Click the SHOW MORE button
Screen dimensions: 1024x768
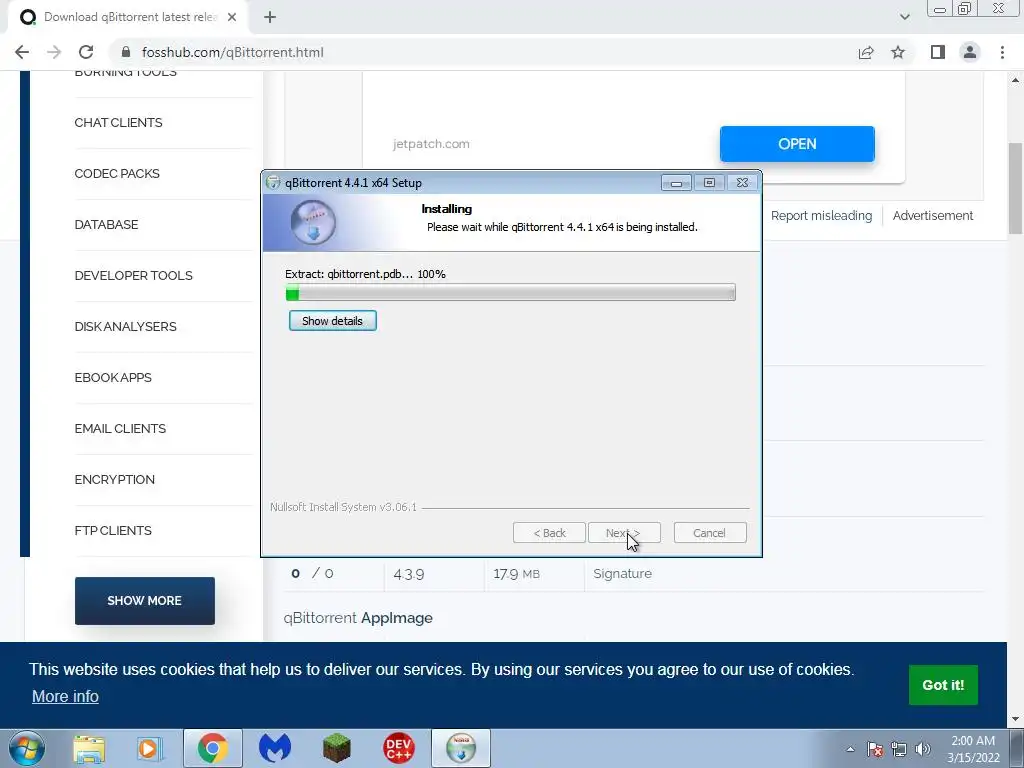[144, 601]
